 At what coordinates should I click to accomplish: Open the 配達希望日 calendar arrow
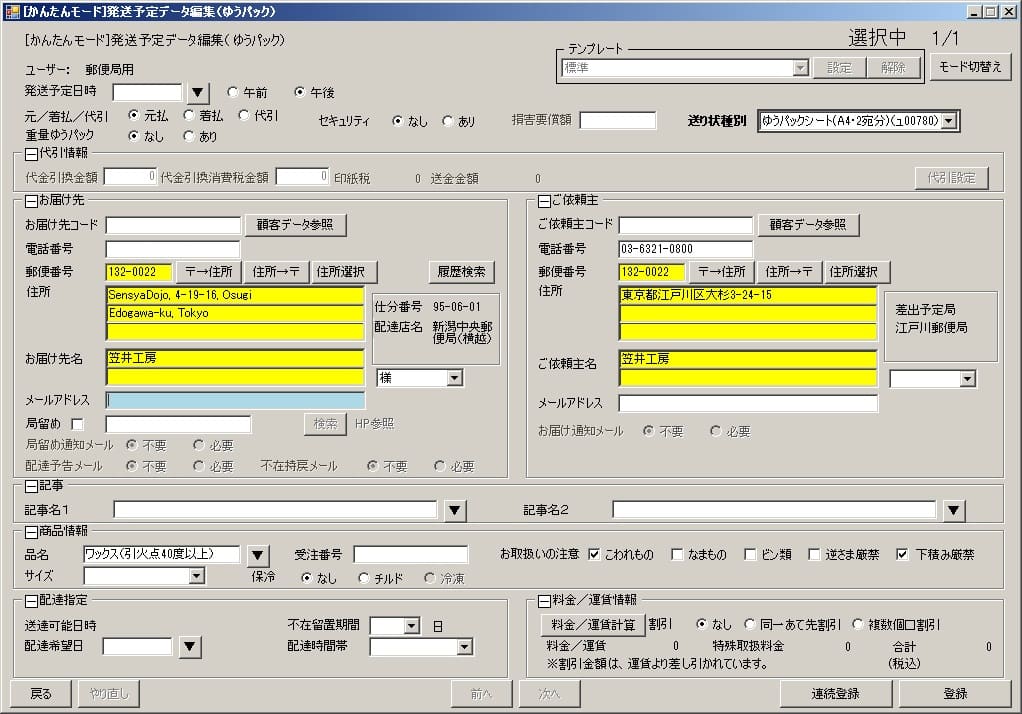click(x=190, y=647)
